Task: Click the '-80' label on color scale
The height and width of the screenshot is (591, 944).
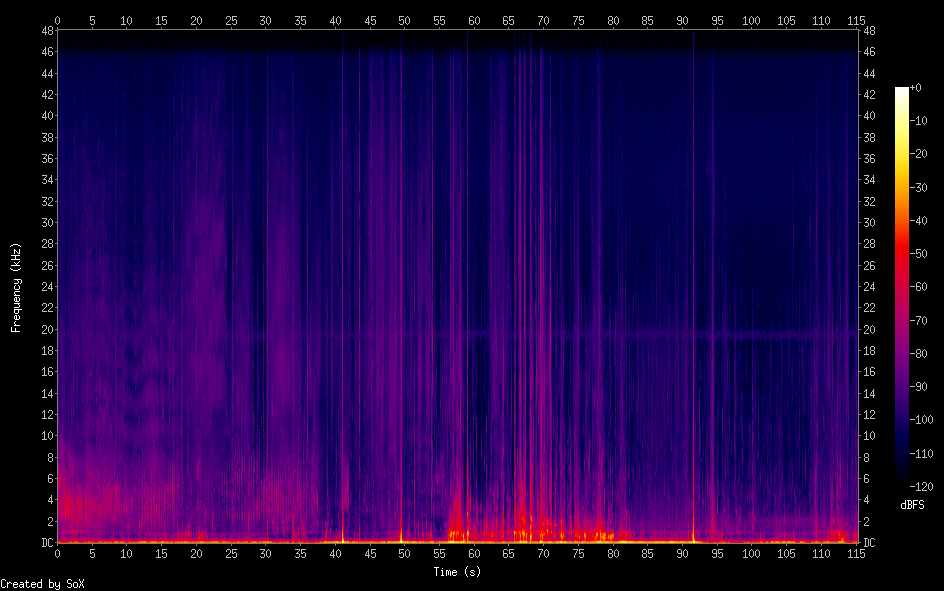Action: (917, 355)
